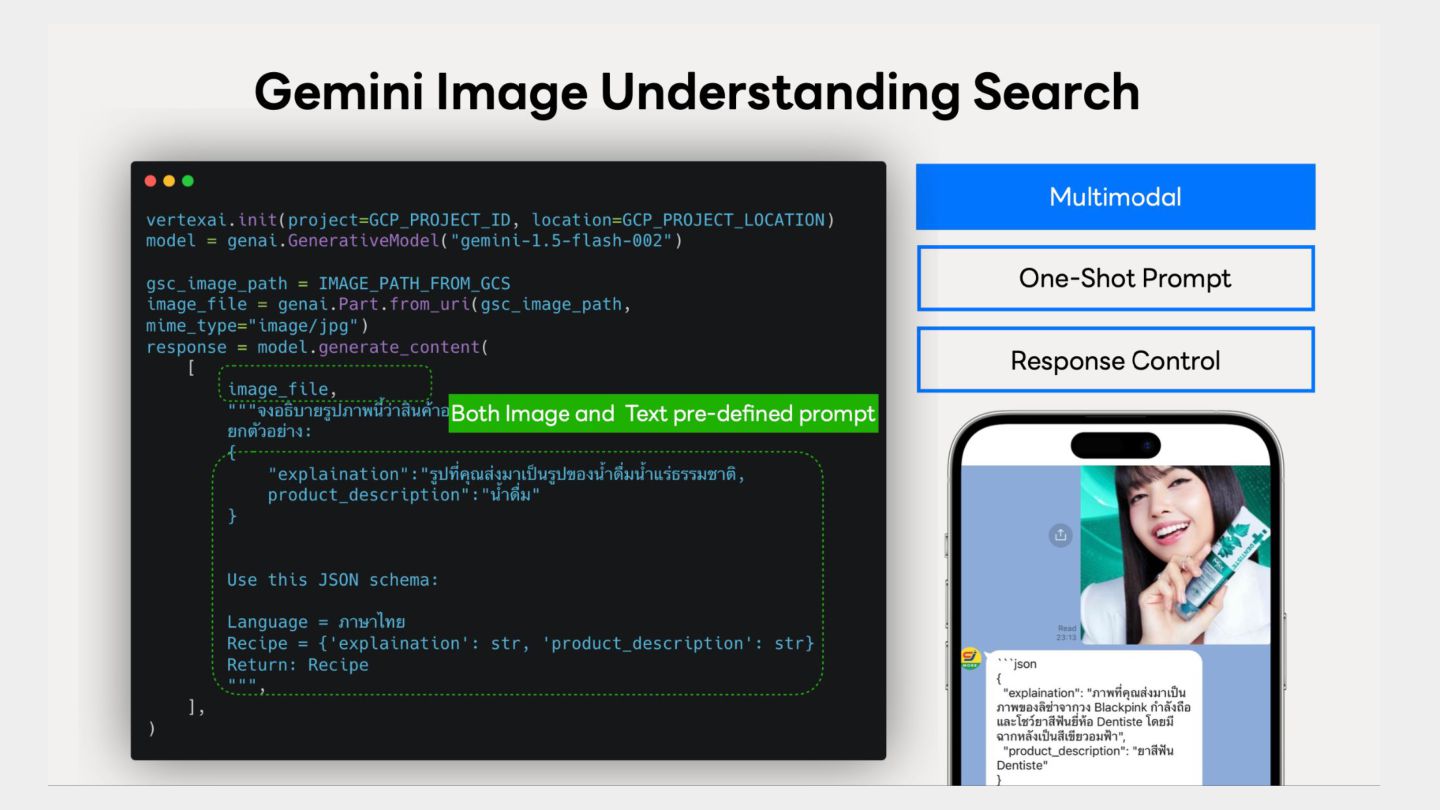The width and height of the screenshot is (1440, 810).
Task: Click the 'image_file,' argument in the dashed box
Action: pyautogui.click(x=283, y=389)
